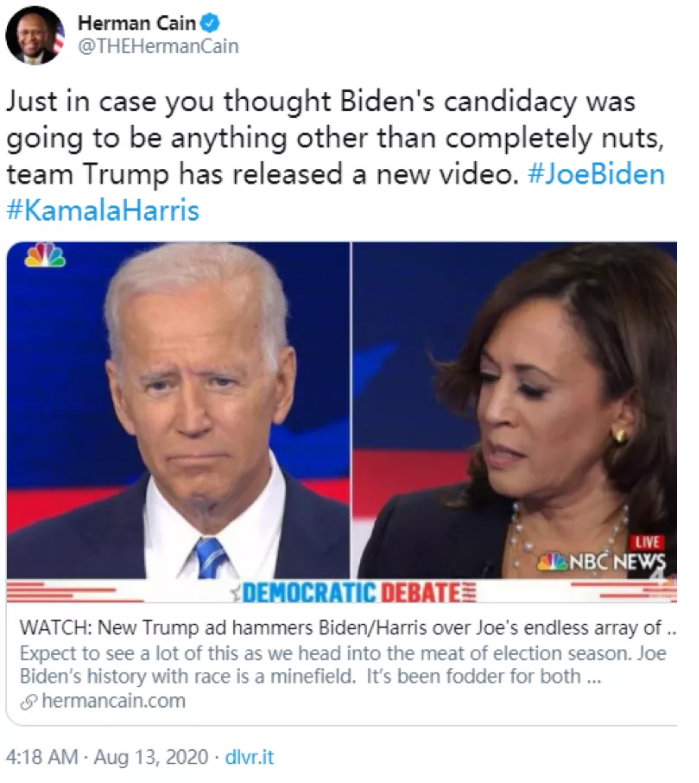Click the right half of the debate image
Screen dimensions: 699x783
coord(514,410)
